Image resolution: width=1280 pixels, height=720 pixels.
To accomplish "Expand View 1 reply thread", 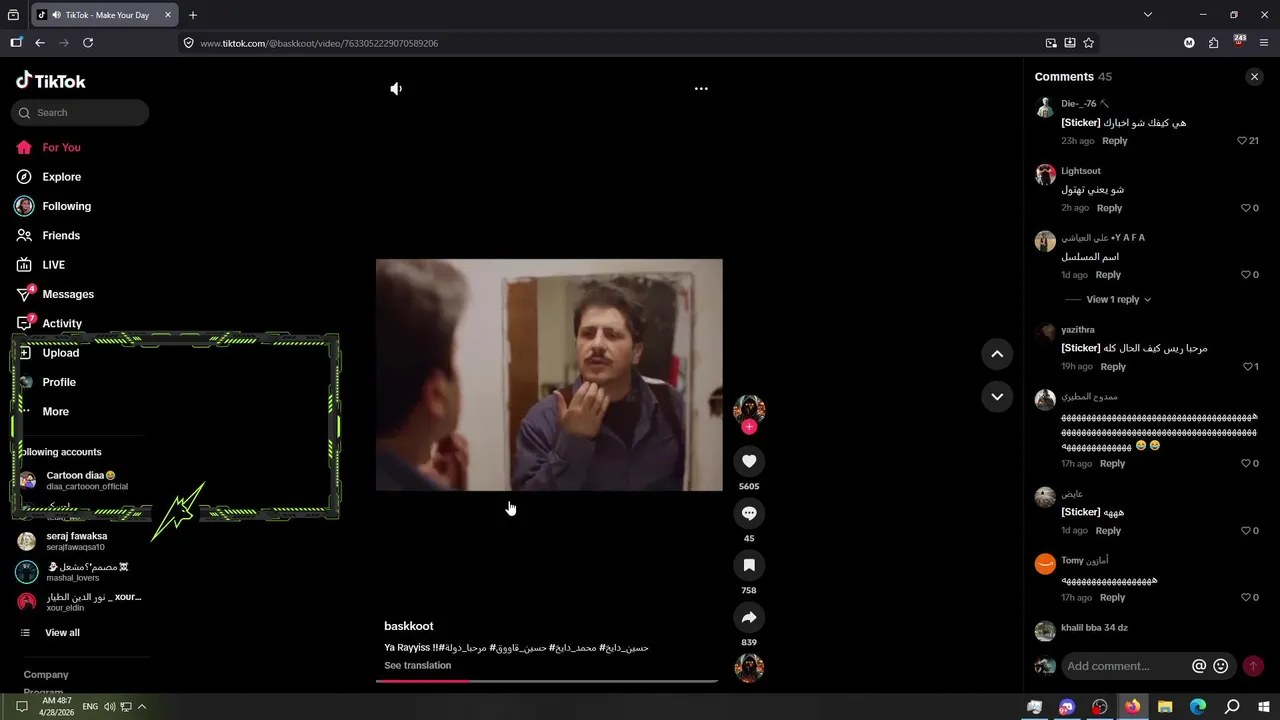I will point(1118,300).
